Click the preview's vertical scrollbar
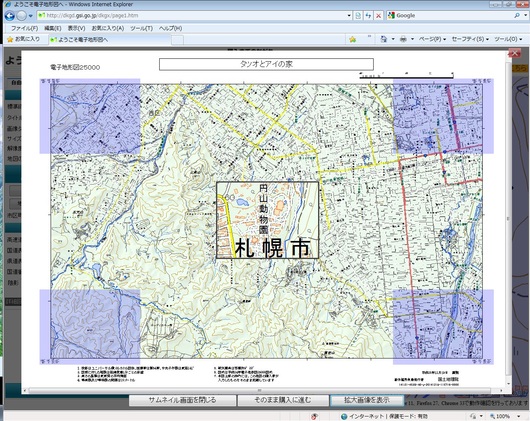The image size is (530, 421). 508,220
